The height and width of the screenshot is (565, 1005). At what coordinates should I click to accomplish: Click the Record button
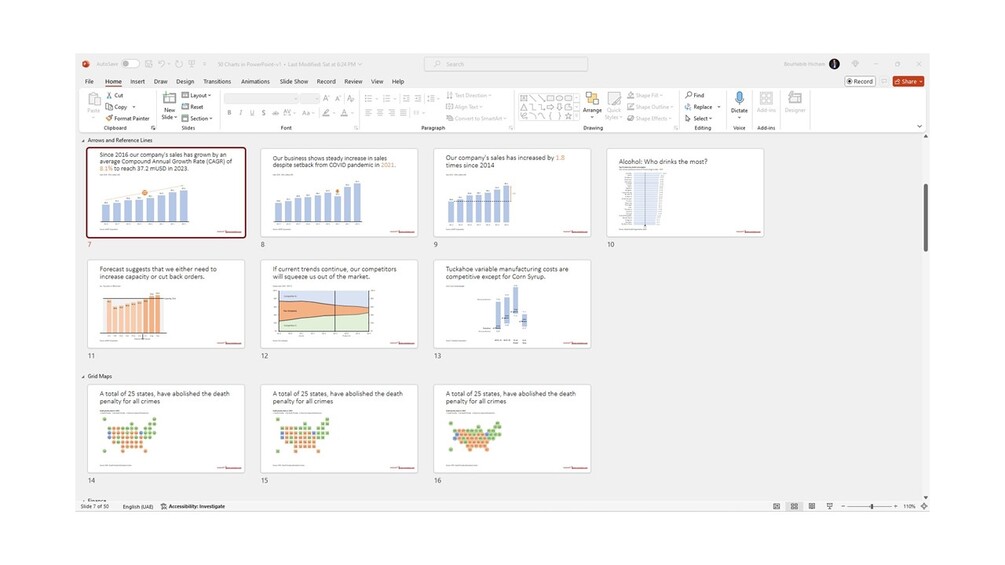point(860,81)
